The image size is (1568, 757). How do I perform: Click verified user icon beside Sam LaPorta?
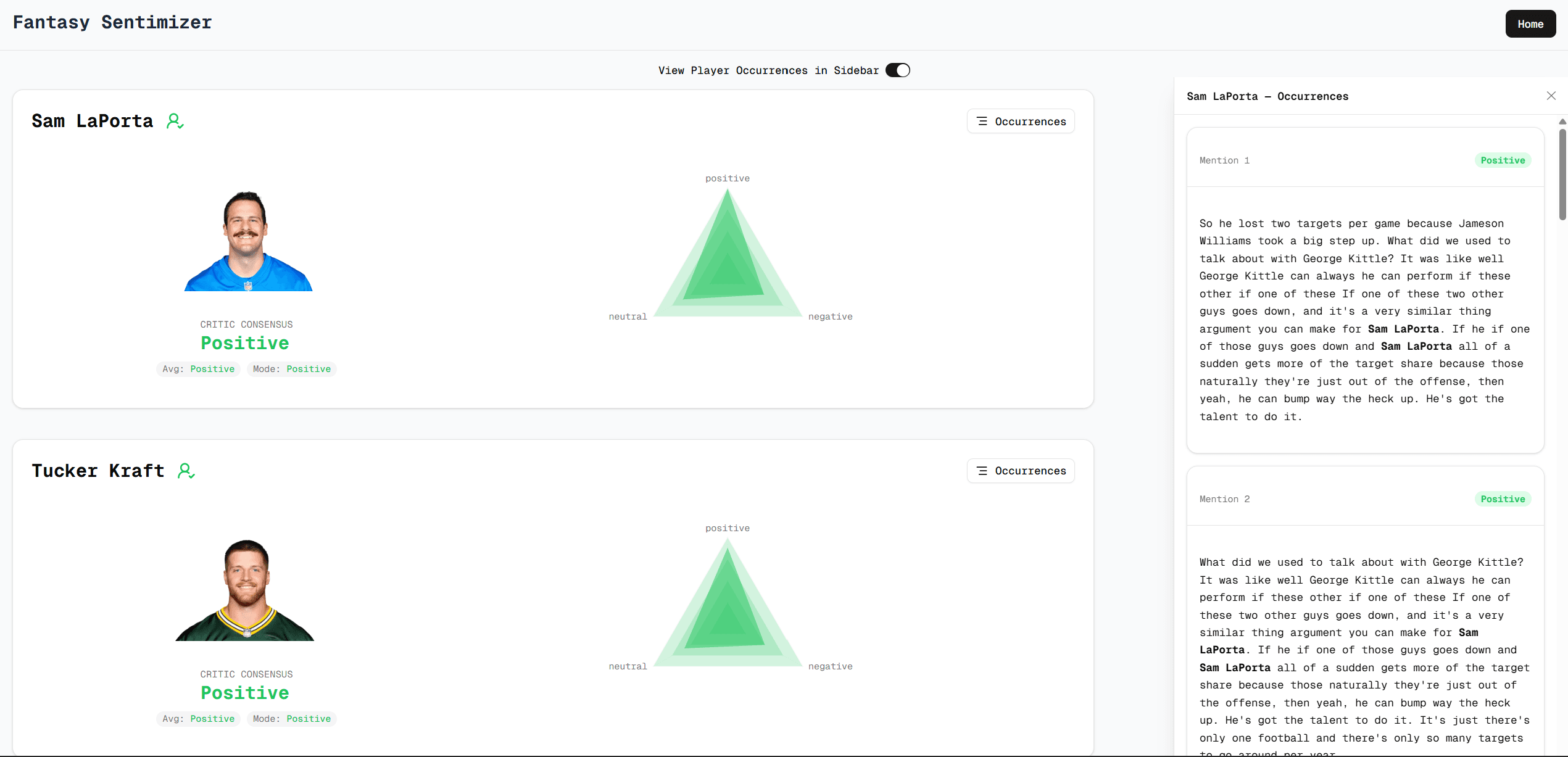175,121
